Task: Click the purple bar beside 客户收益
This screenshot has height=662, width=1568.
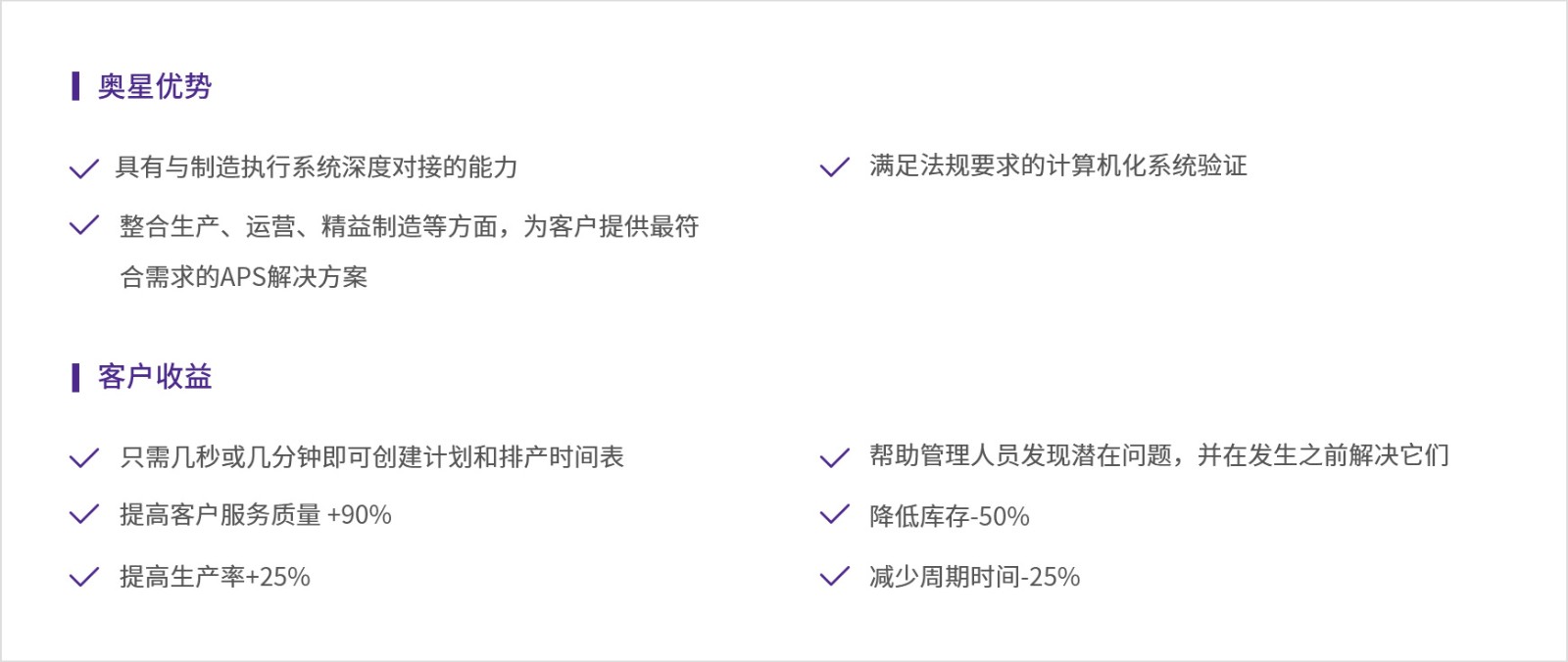Action: 75,377
